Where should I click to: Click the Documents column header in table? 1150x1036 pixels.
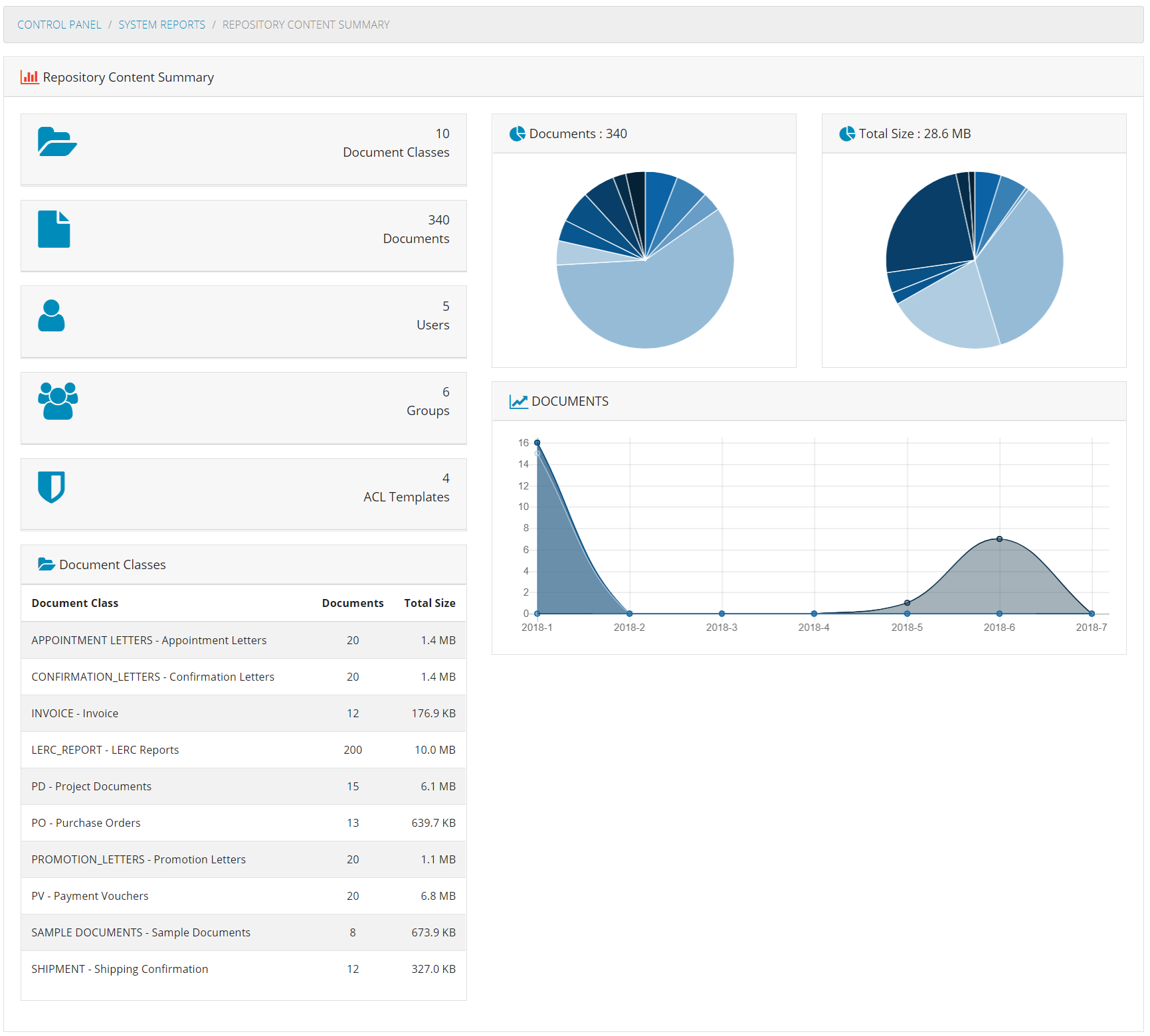(353, 603)
